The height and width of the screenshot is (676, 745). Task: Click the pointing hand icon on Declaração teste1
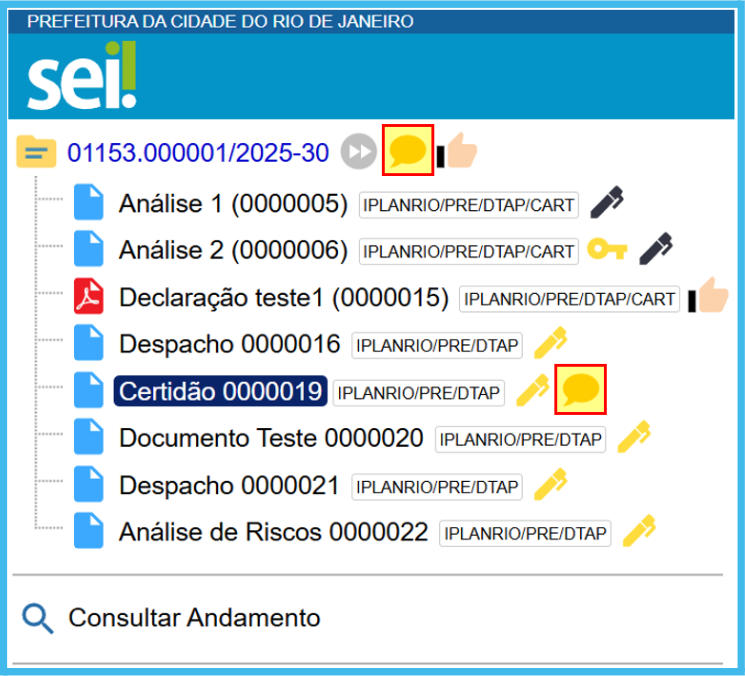[x=709, y=297]
